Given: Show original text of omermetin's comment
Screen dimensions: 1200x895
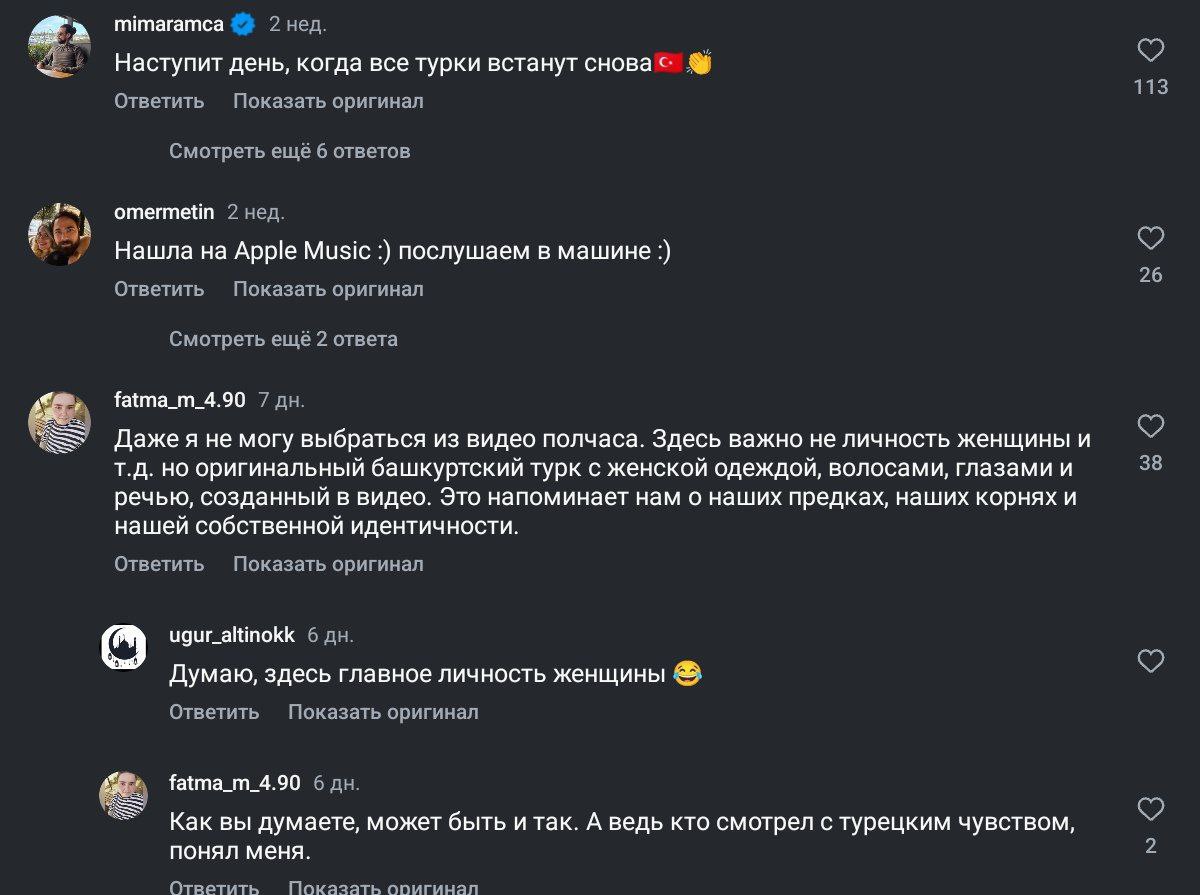Looking at the screenshot, I should 328,289.
